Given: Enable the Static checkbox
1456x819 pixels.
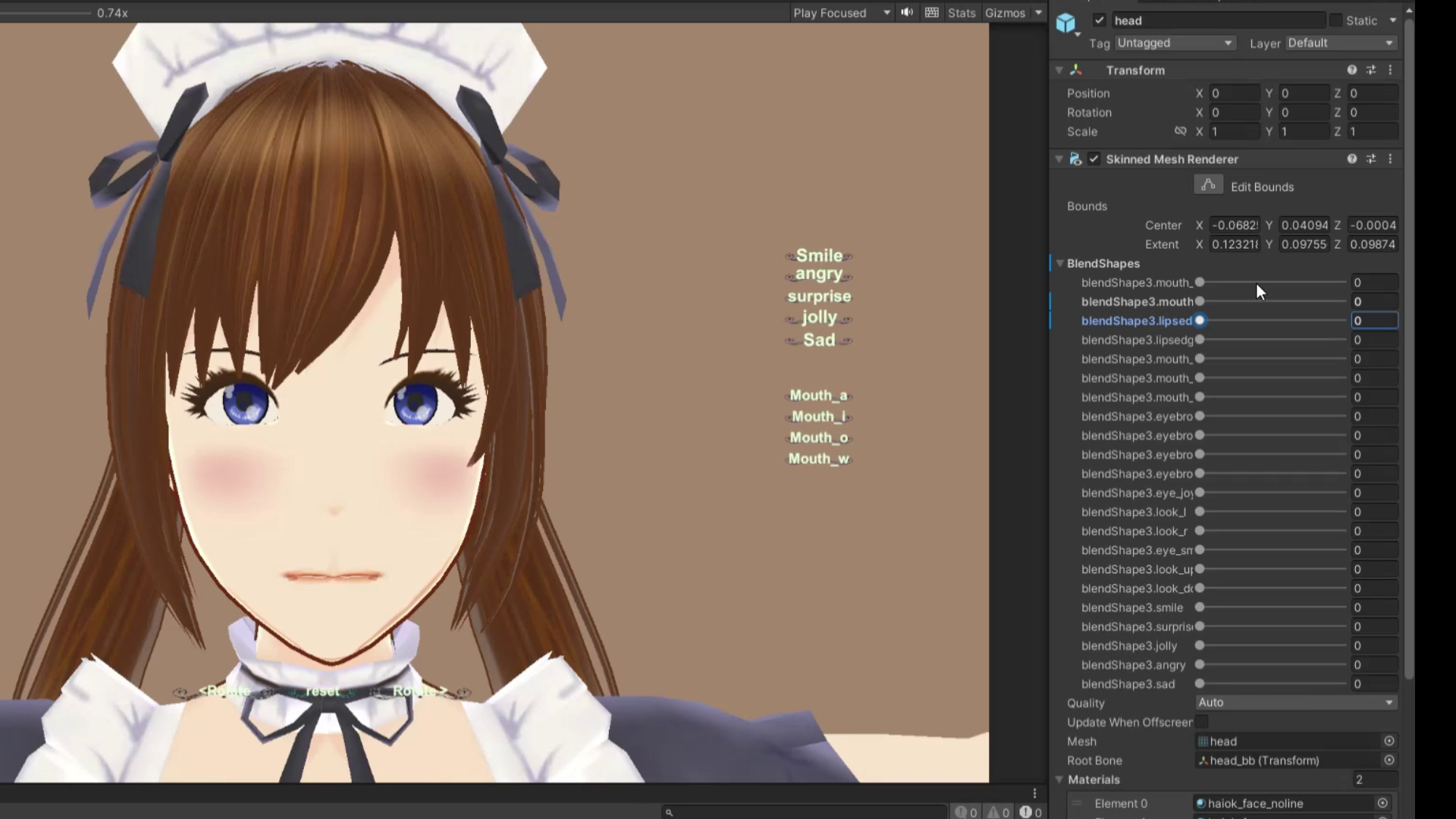Looking at the screenshot, I should (1335, 20).
